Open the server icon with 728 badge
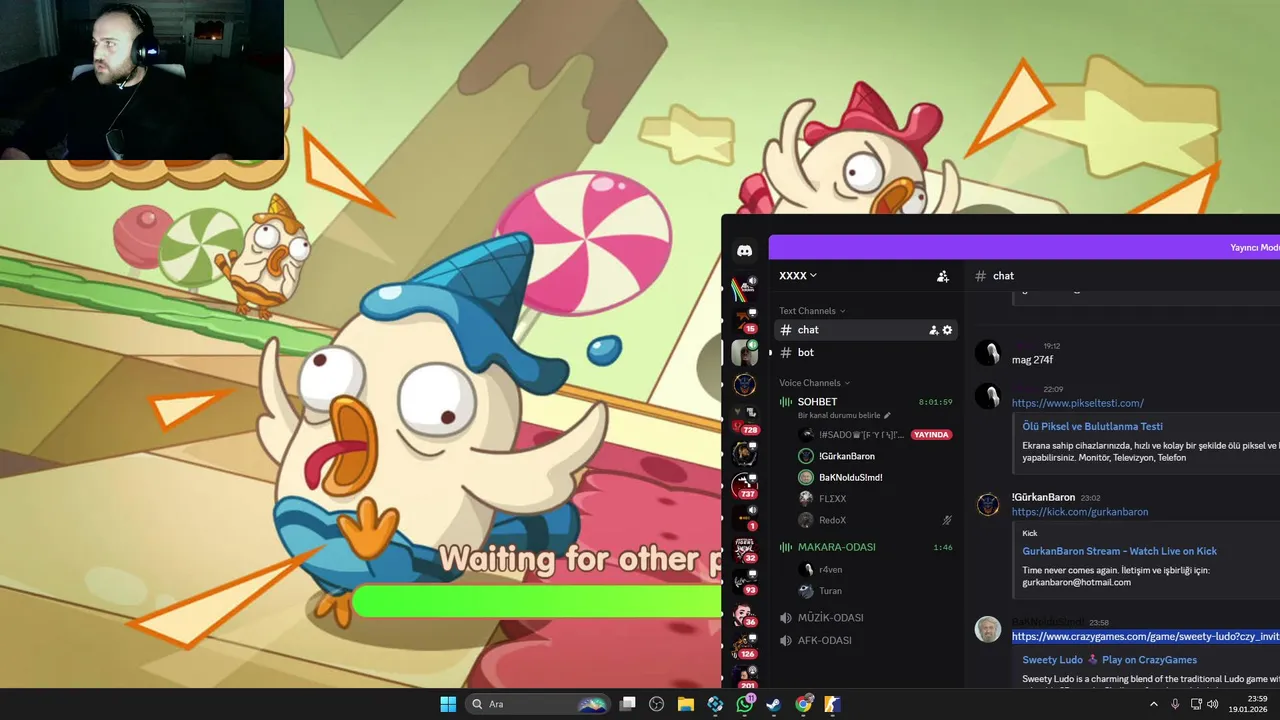Viewport: 1280px width, 720px height. click(x=744, y=418)
